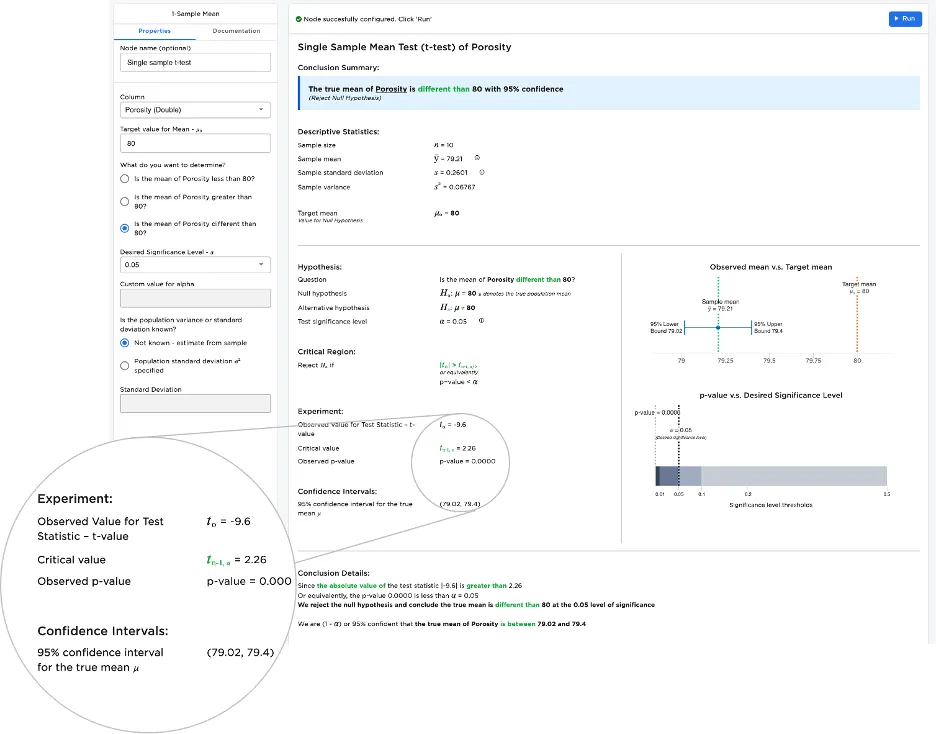The width and height of the screenshot is (936, 734).
Task: Select 'mean of Porosity greater than 80' option
Action: pyautogui.click(x=124, y=201)
